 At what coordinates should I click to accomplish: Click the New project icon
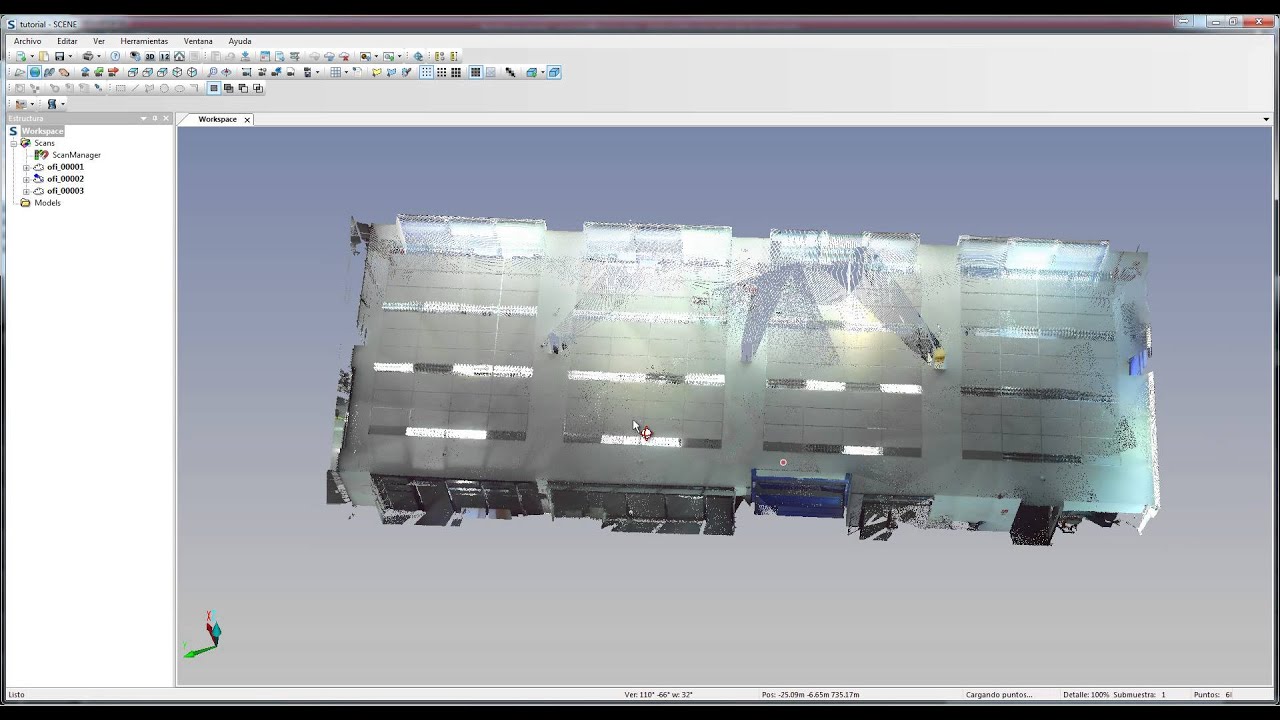[x=20, y=56]
